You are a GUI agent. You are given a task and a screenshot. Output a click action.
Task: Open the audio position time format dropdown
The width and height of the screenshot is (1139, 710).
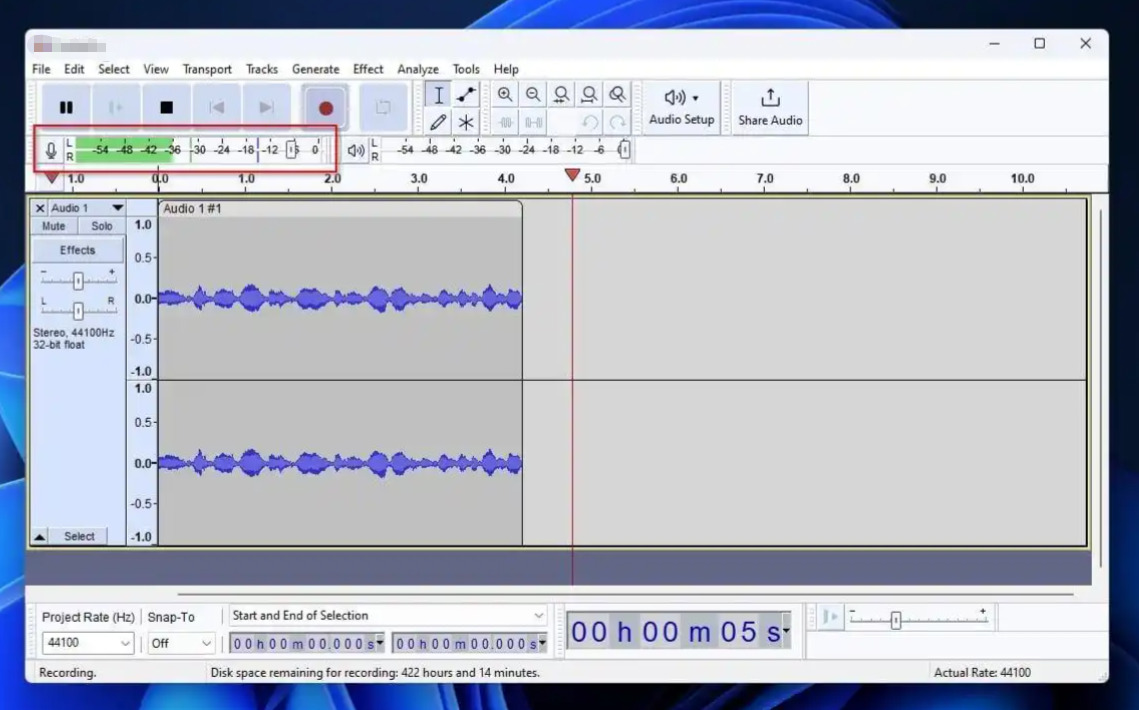[x=785, y=632]
